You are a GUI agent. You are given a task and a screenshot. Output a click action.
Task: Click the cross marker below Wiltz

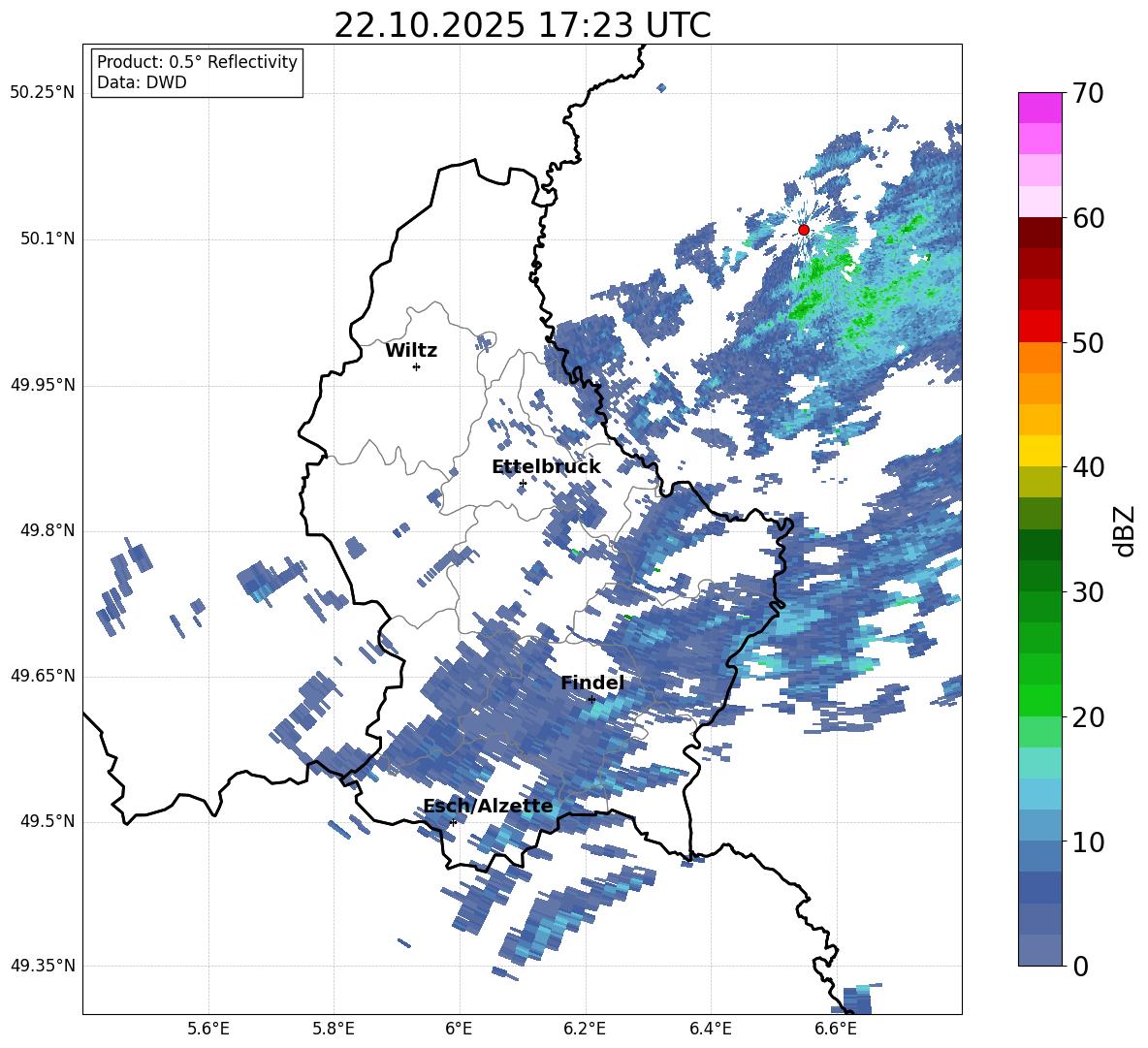point(417,366)
